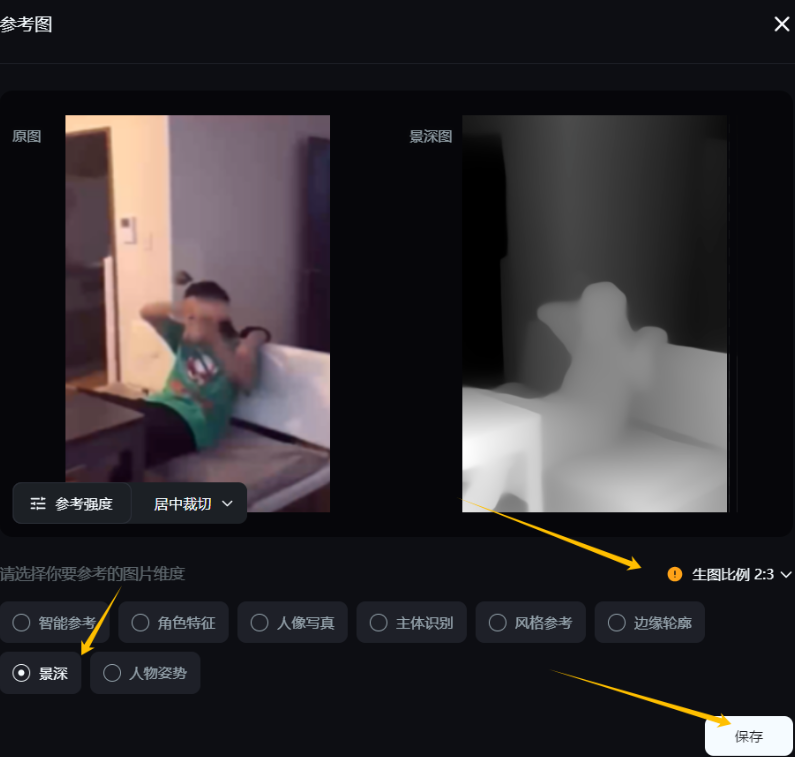Click the 参考图 dialog title
Image resolution: width=795 pixels, height=757 pixels.
tap(26, 25)
